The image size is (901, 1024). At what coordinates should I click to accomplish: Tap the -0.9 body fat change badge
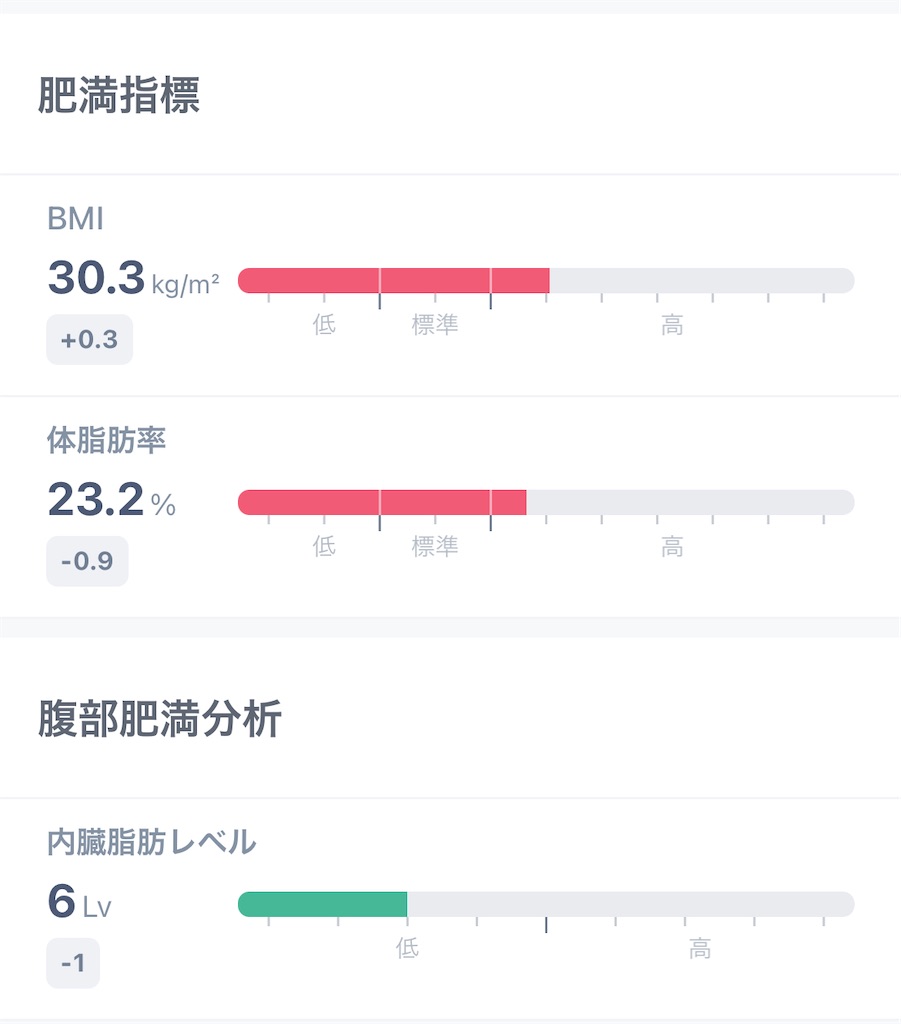87,561
